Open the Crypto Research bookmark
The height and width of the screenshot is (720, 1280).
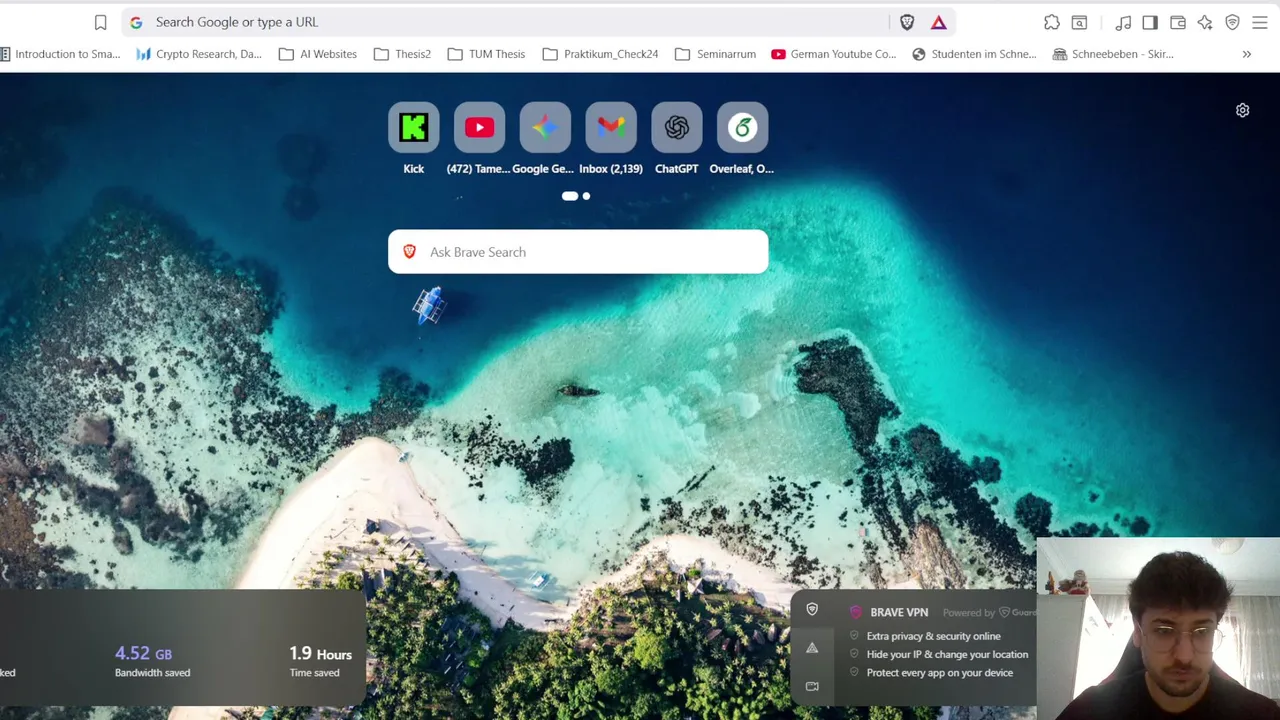click(x=199, y=54)
